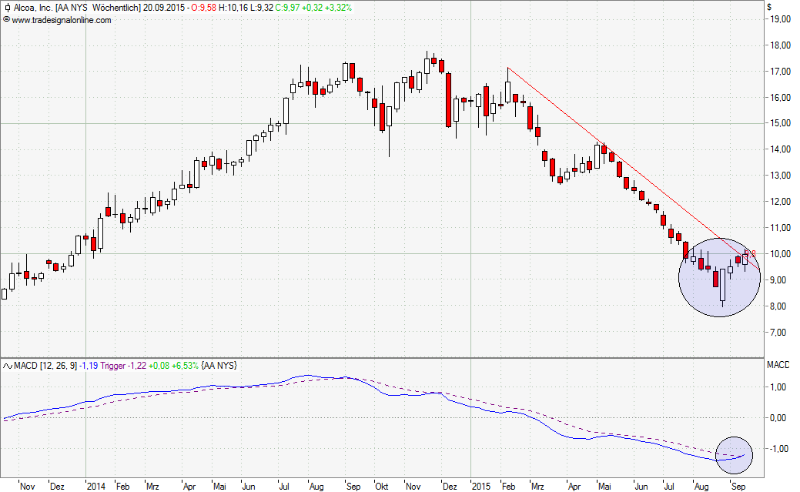Click the closing price C:9,97 value
This screenshot has height=492, width=800.
pos(297,8)
